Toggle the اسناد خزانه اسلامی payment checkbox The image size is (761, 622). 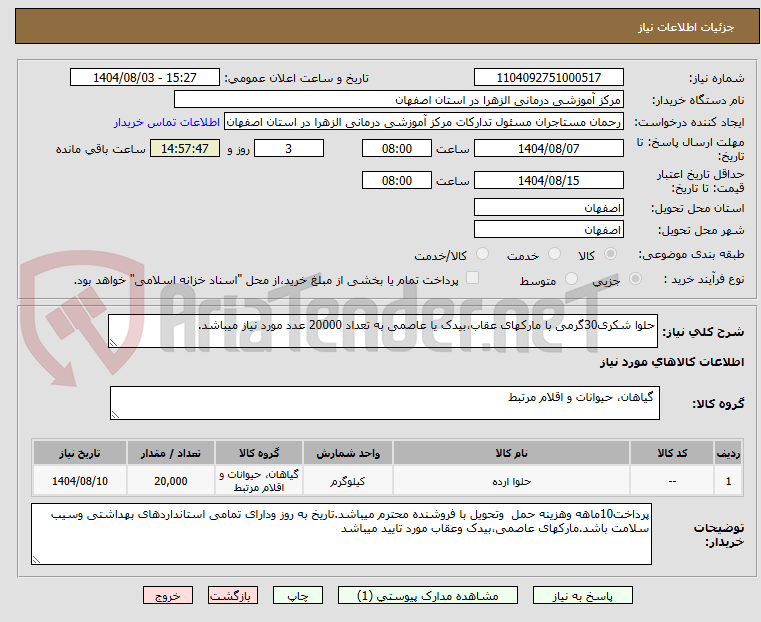click(x=472, y=278)
